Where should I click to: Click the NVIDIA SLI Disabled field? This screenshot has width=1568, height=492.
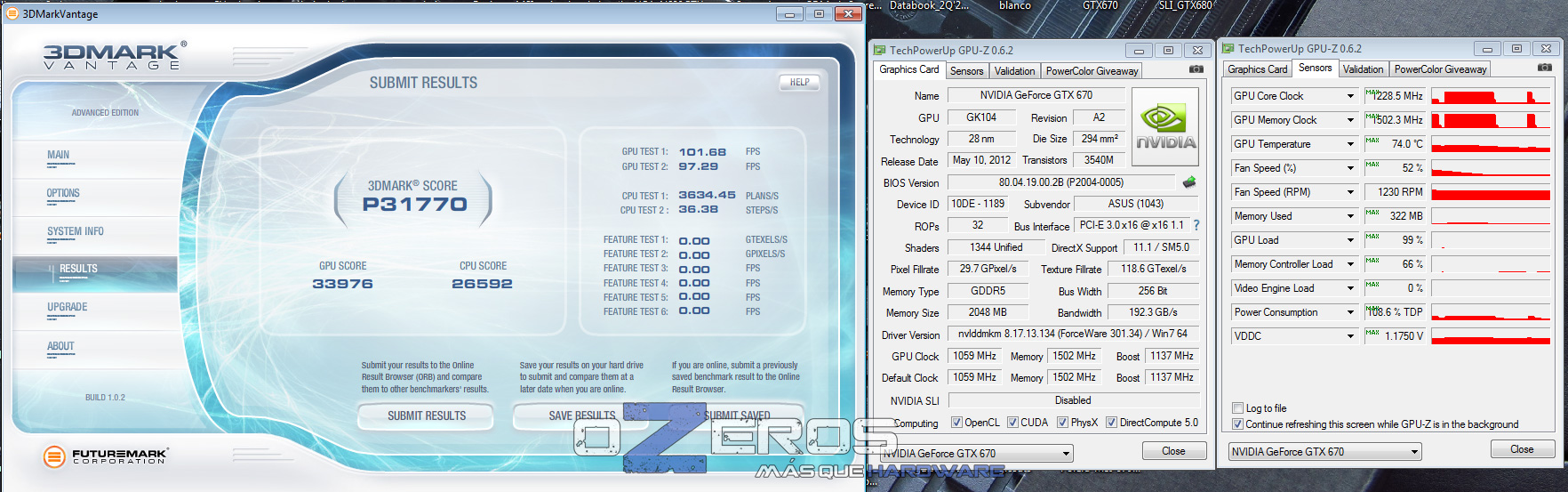point(1073,400)
